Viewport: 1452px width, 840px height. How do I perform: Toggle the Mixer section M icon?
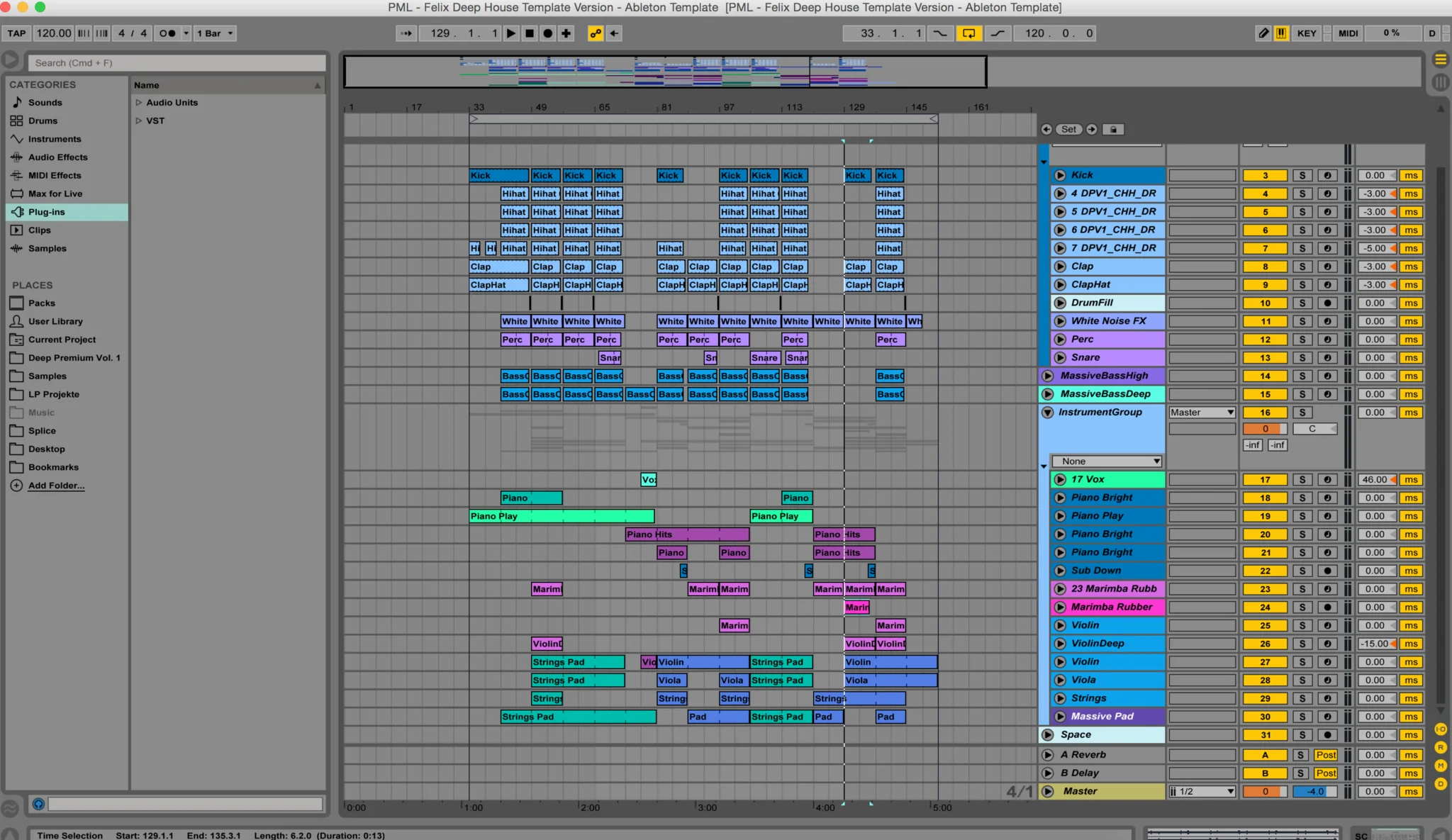click(1441, 766)
